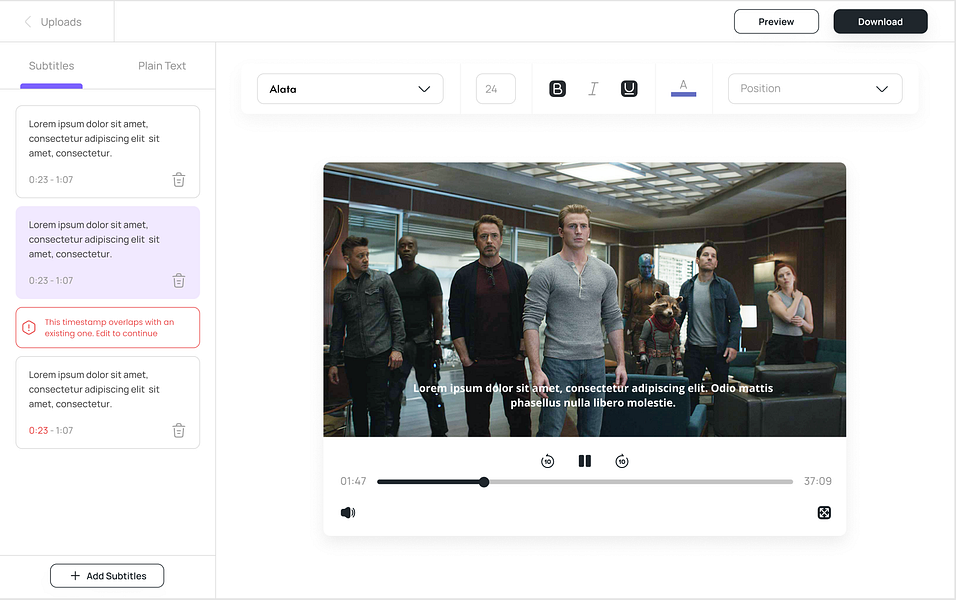Expand the Position dropdown
This screenshot has height=600, width=956.
point(815,89)
